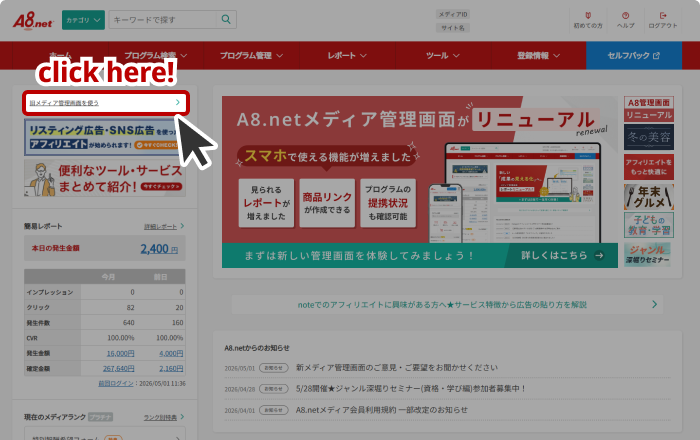Click the 便利なツール・サービス banner
Screen dimensions: 700x440
pos(104,178)
